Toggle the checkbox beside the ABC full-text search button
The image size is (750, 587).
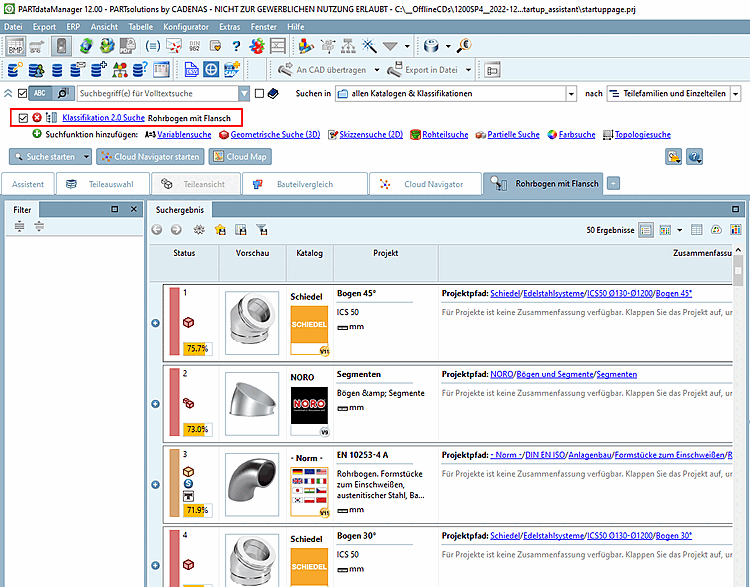[22, 93]
